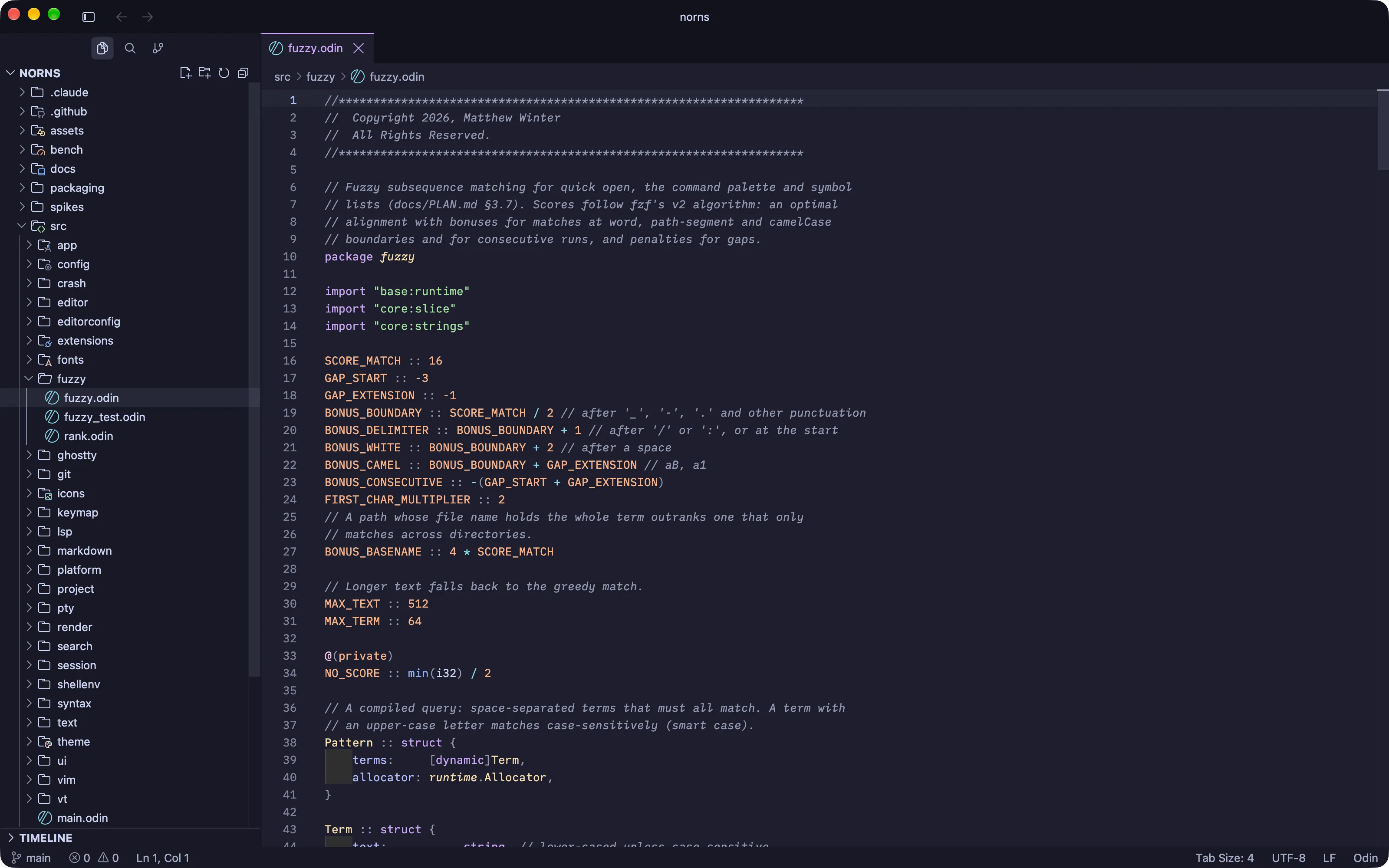Refresh the NORNS explorer

click(x=224, y=73)
